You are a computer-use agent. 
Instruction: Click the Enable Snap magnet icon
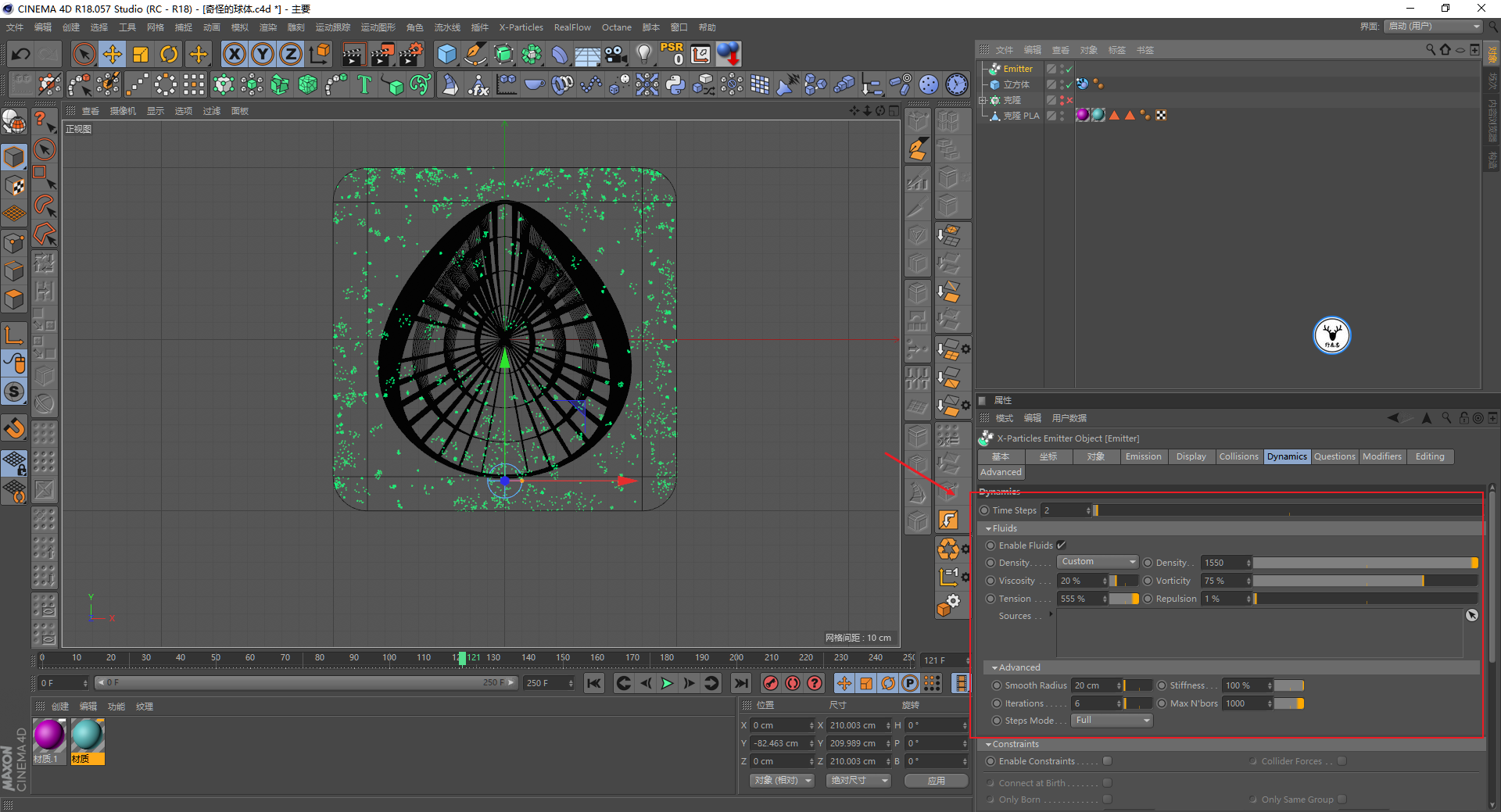[14, 428]
